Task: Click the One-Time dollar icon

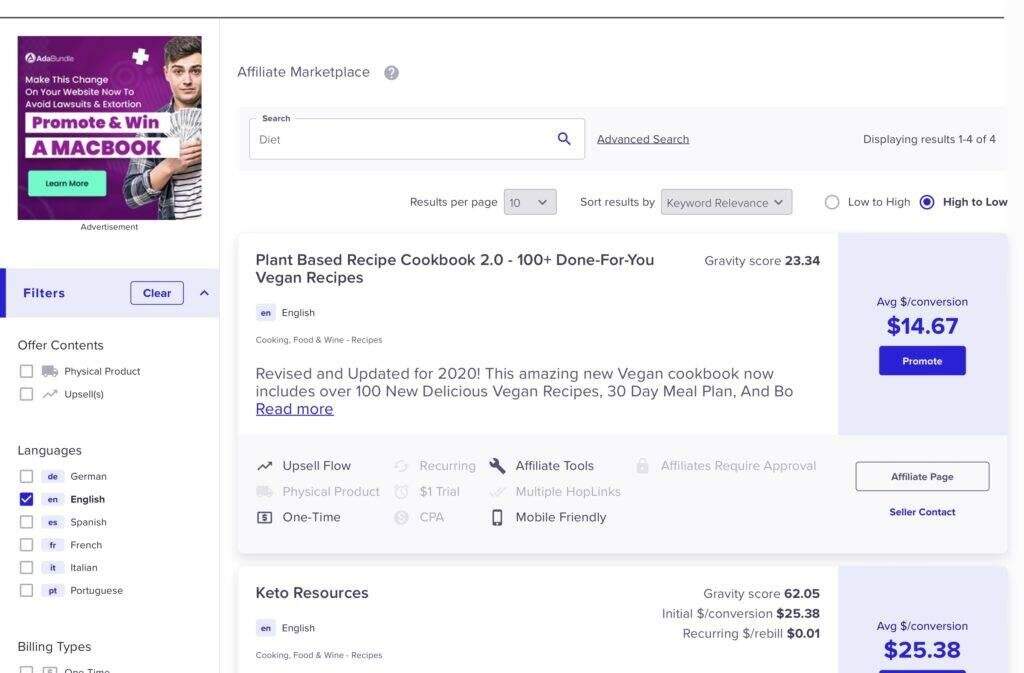Action: click(265, 518)
